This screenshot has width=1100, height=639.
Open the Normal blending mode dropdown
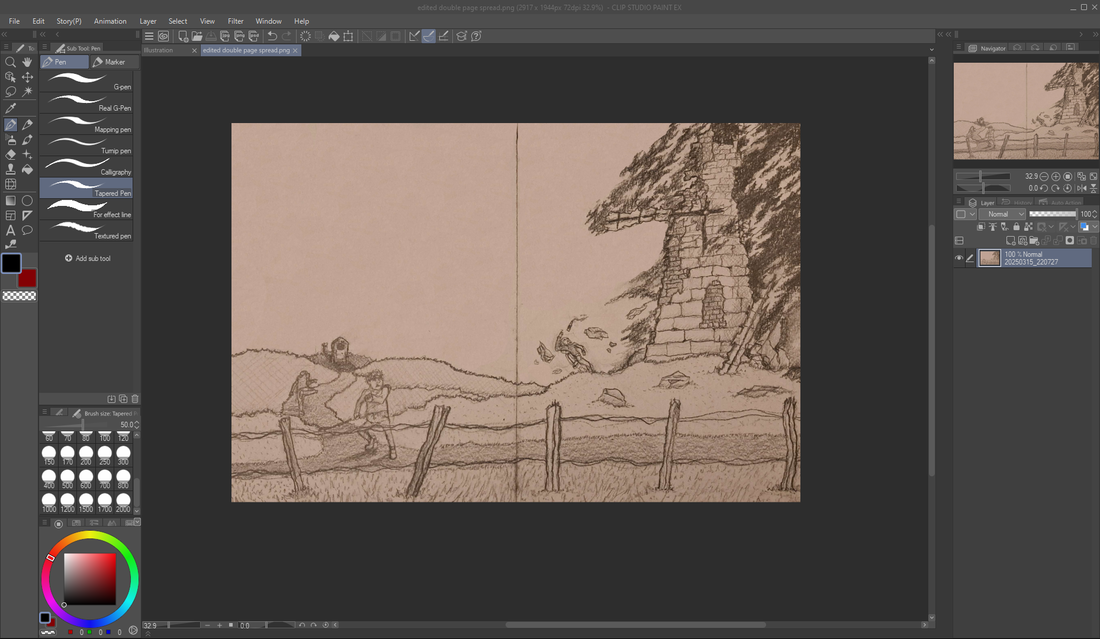pos(1002,214)
